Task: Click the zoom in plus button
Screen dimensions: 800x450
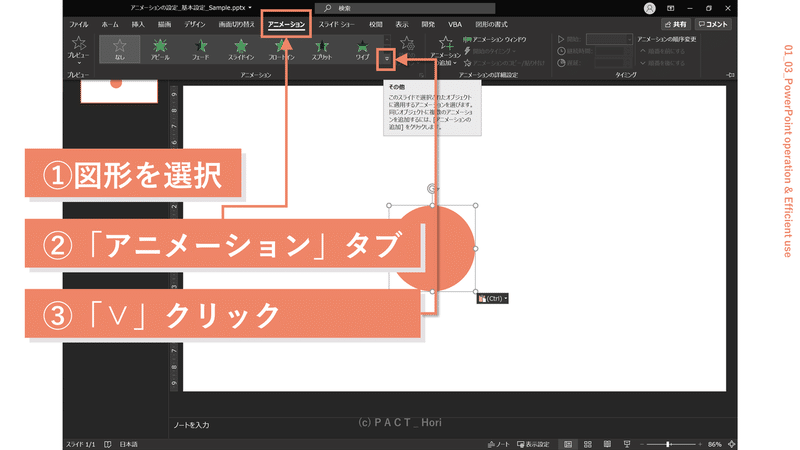Action: (x=700, y=444)
